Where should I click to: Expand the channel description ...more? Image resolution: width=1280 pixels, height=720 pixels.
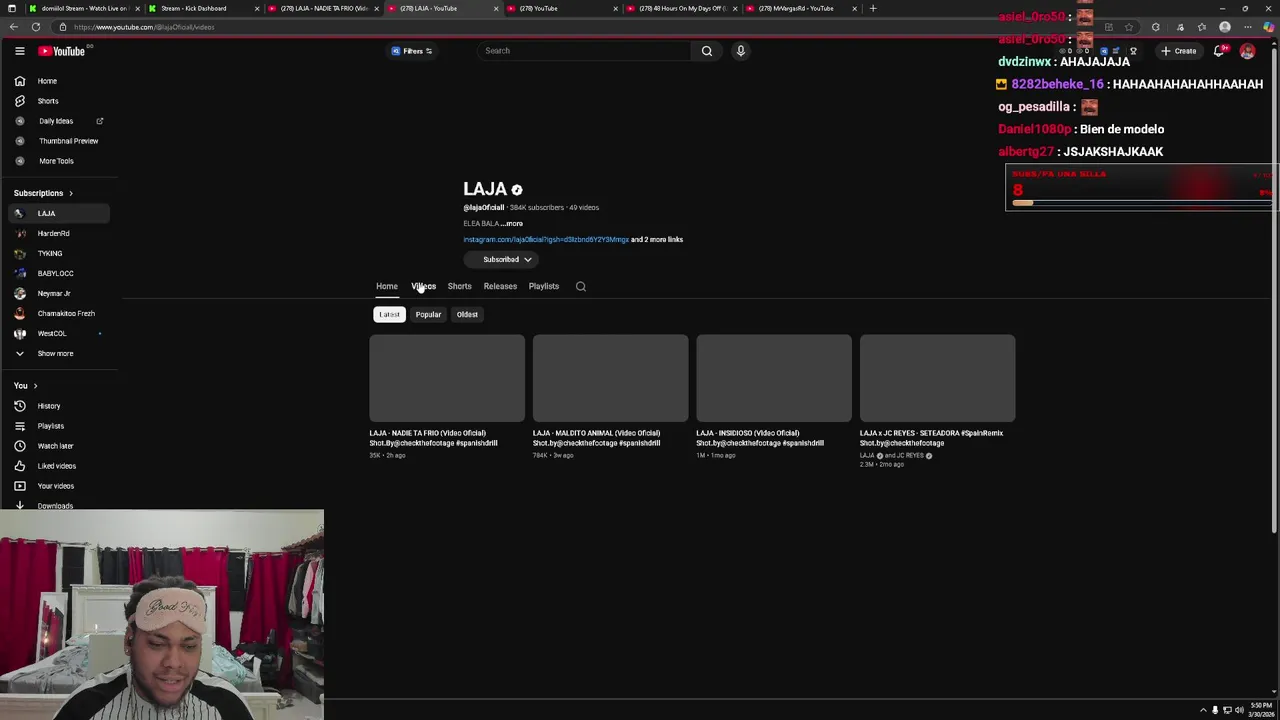coord(513,223)
